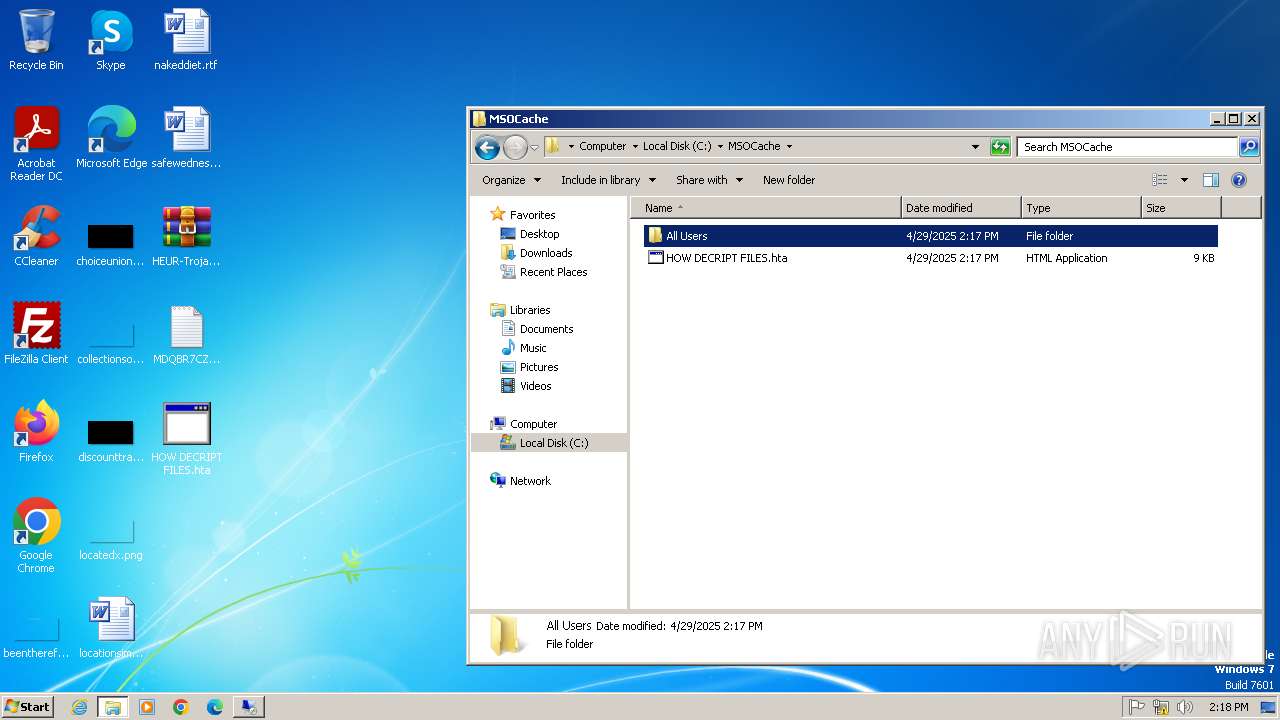Image resolution: width=1280 pixels, height=720 pixels.
Task: Select the HEUR-Troja... WinRAR archive
Action: [x=186, y=236]
